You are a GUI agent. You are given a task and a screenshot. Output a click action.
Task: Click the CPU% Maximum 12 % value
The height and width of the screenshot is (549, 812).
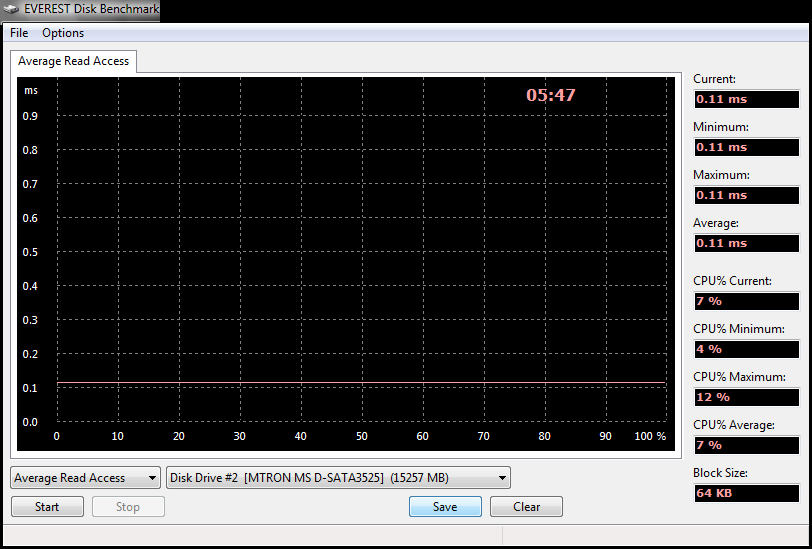pyautogui.click(x=747, y=397)
